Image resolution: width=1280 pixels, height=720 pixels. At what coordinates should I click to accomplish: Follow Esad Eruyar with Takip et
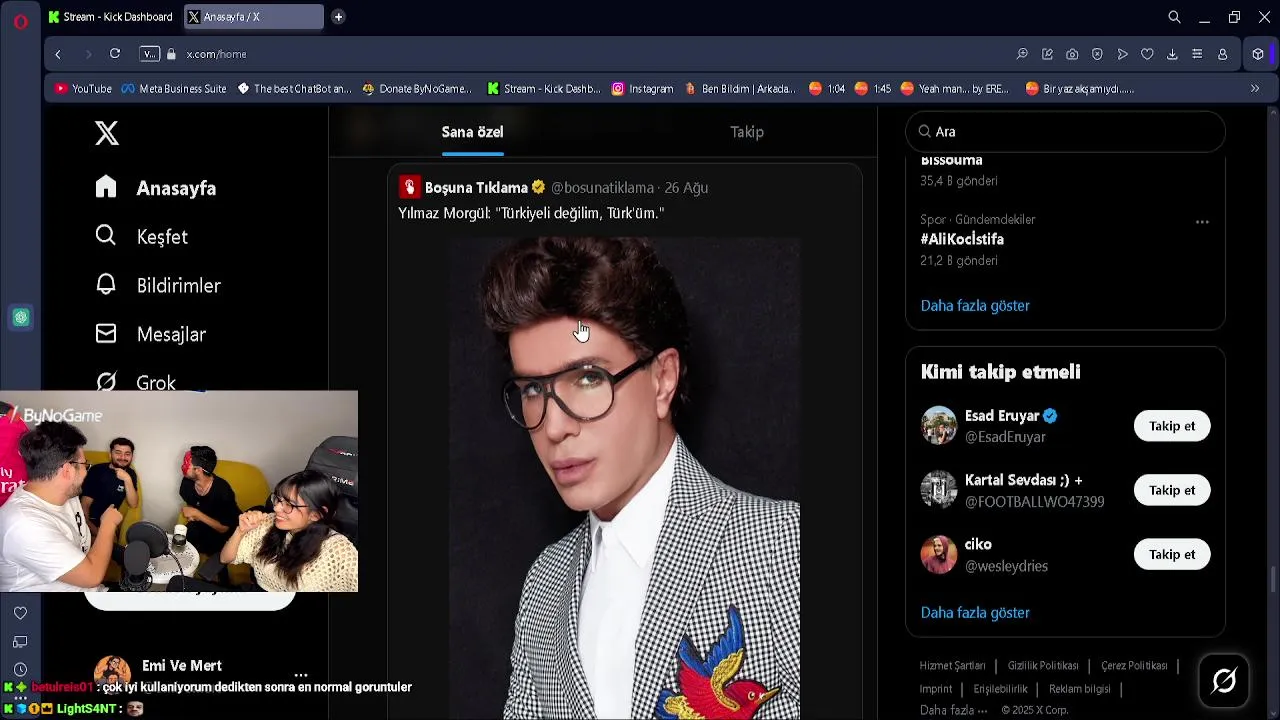pos(1172,426)
